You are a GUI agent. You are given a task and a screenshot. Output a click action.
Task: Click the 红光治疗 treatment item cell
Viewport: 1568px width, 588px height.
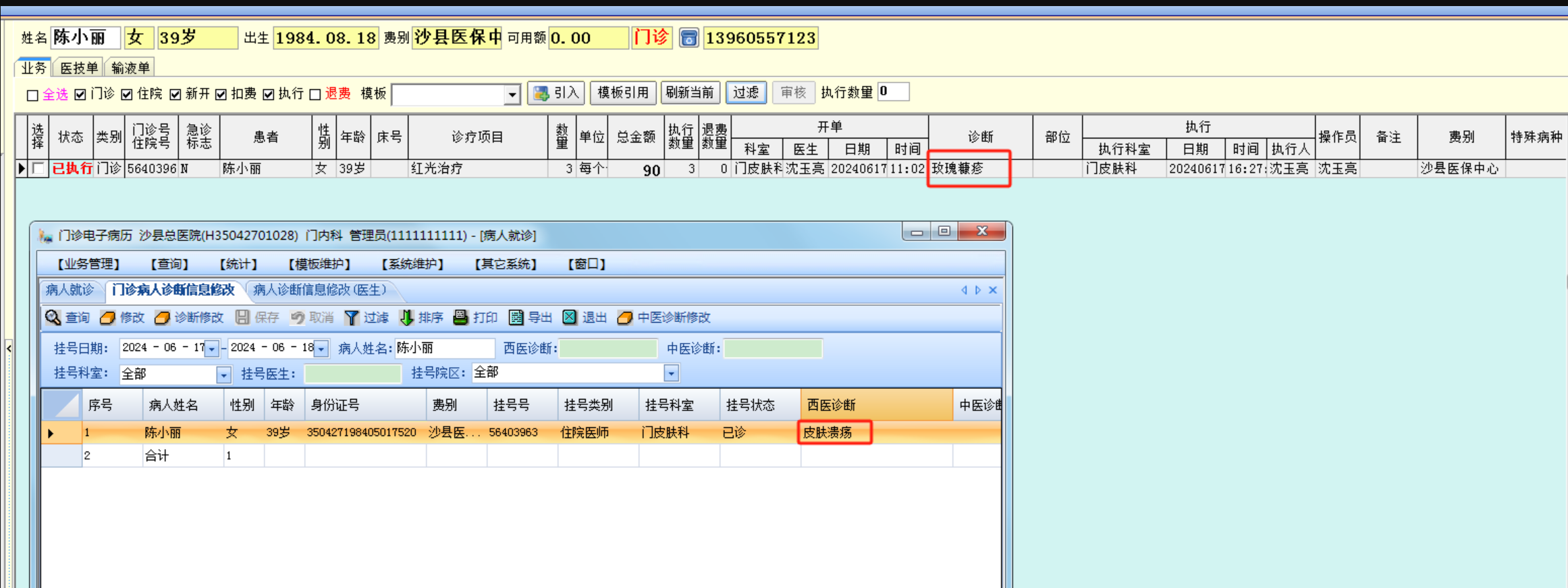click(478, 169)
